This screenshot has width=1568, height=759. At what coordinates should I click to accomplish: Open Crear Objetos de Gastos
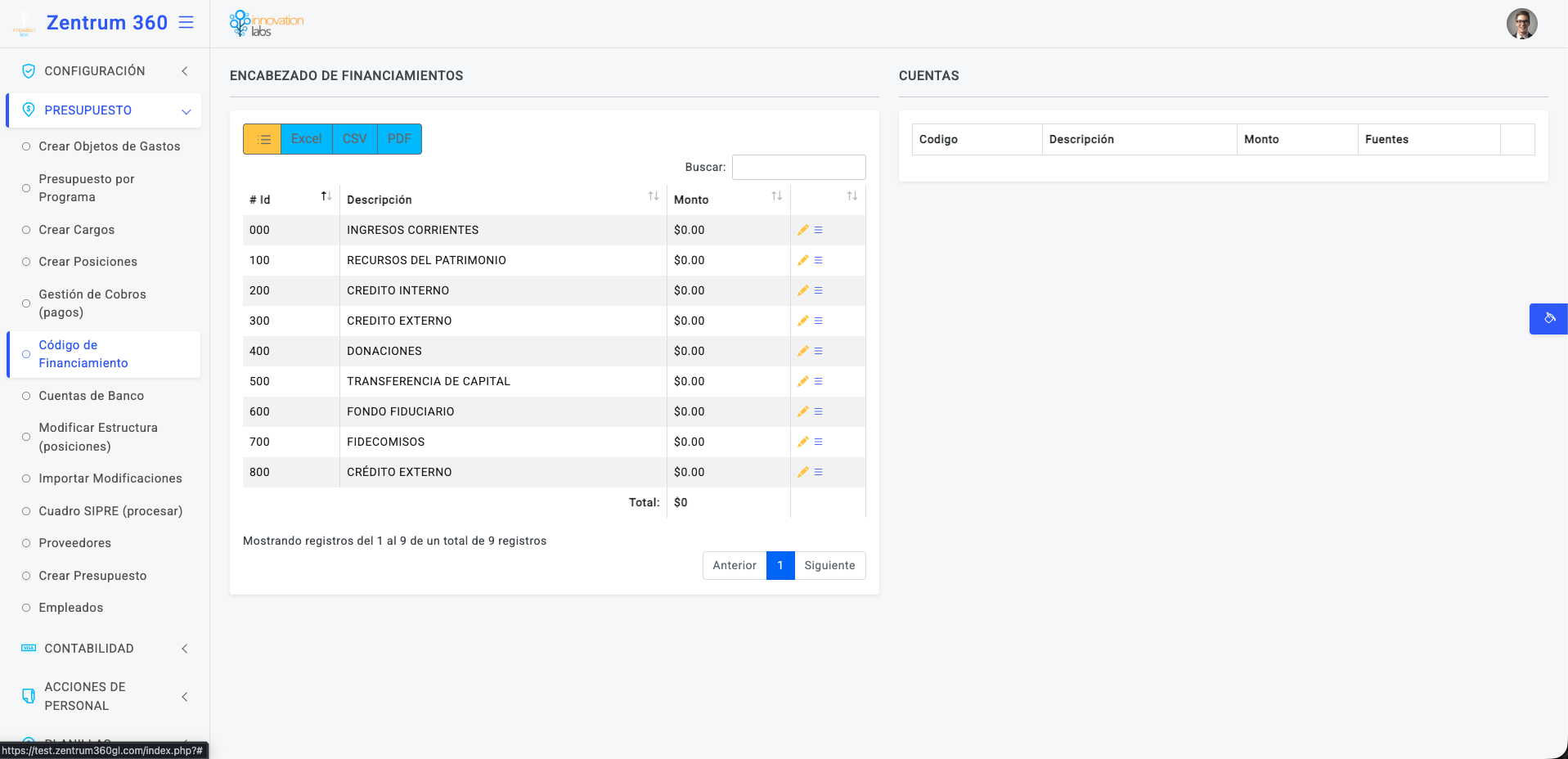[x=110, y=146]
